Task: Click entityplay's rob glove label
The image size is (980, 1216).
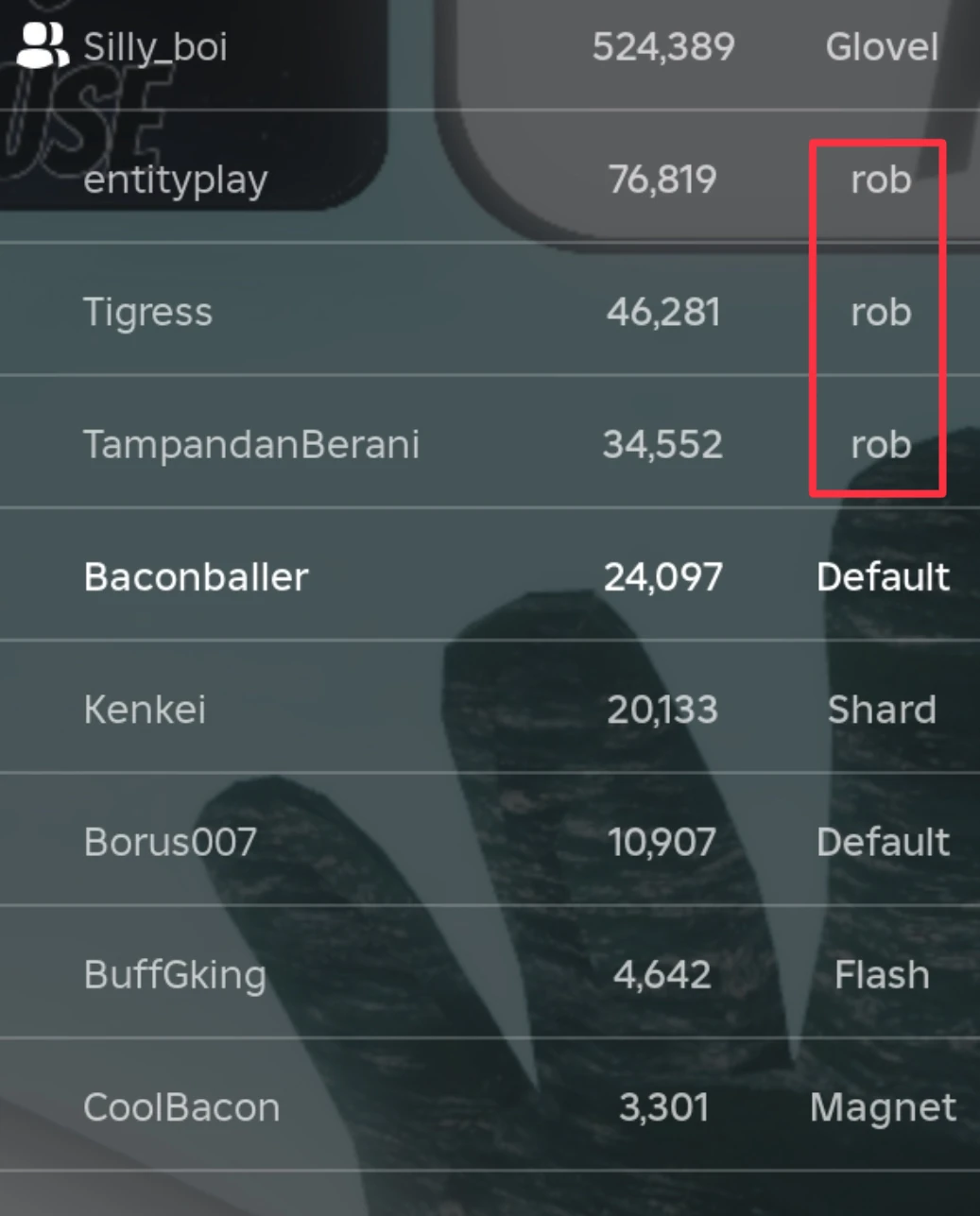Action: 881,180
